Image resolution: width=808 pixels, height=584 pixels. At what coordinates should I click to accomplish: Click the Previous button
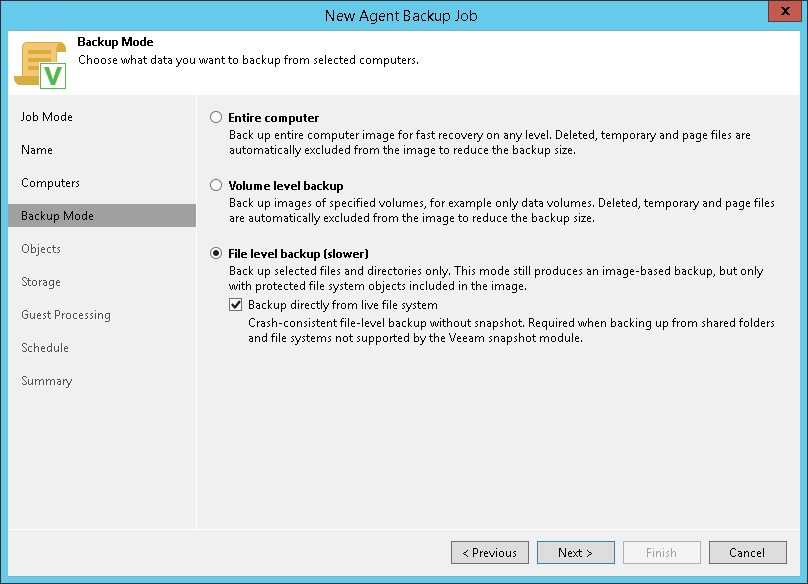pyautogui.click(x=490, y=553)
